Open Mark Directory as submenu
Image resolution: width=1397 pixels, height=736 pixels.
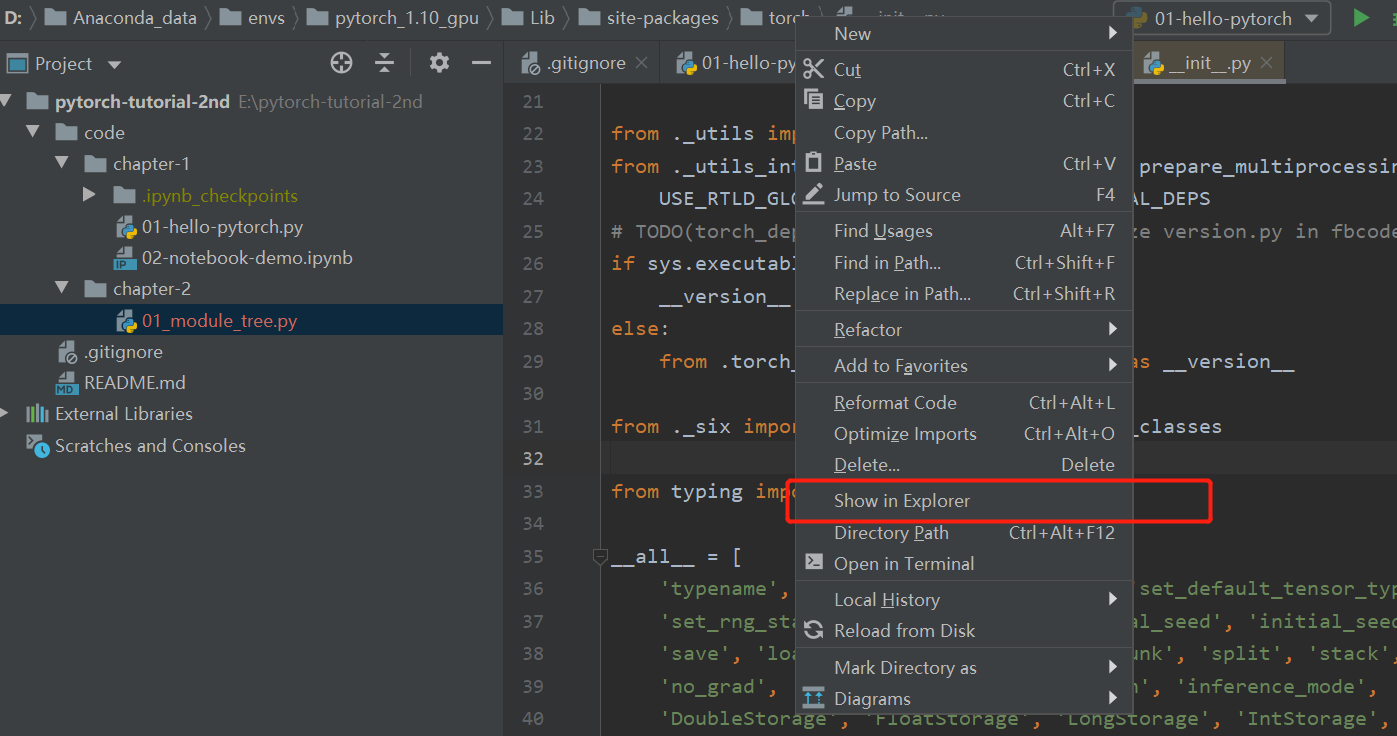click(x=964, y=667)
